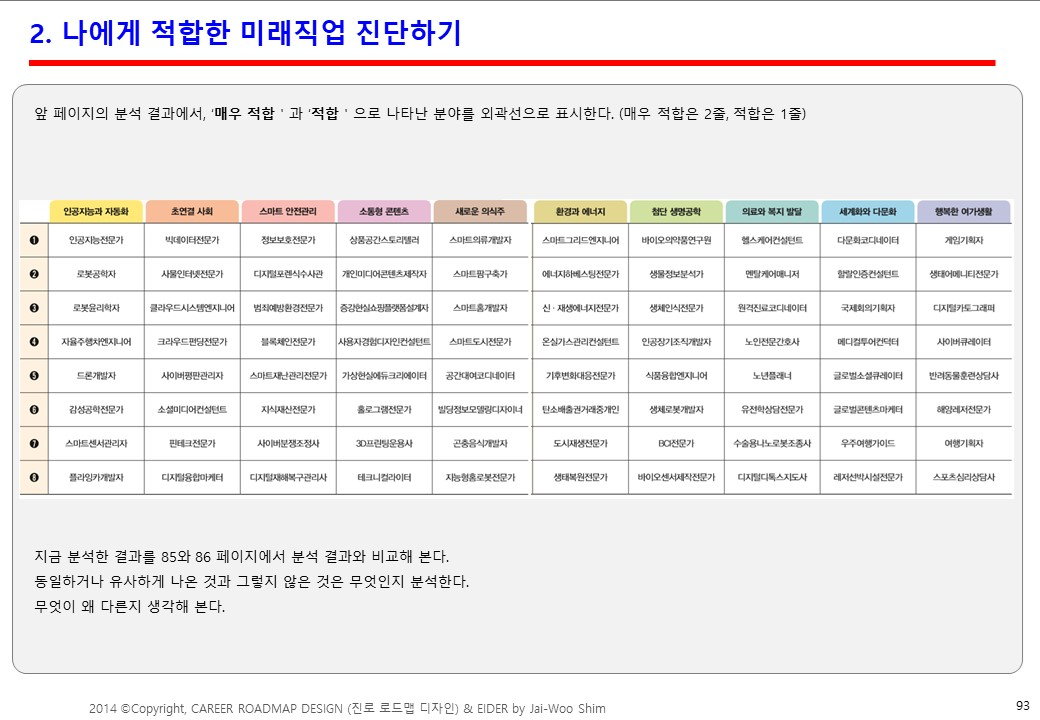1040x720 pixels.
Task: Select the '스마트의류개발자' cell
Action: pos(480,240)
